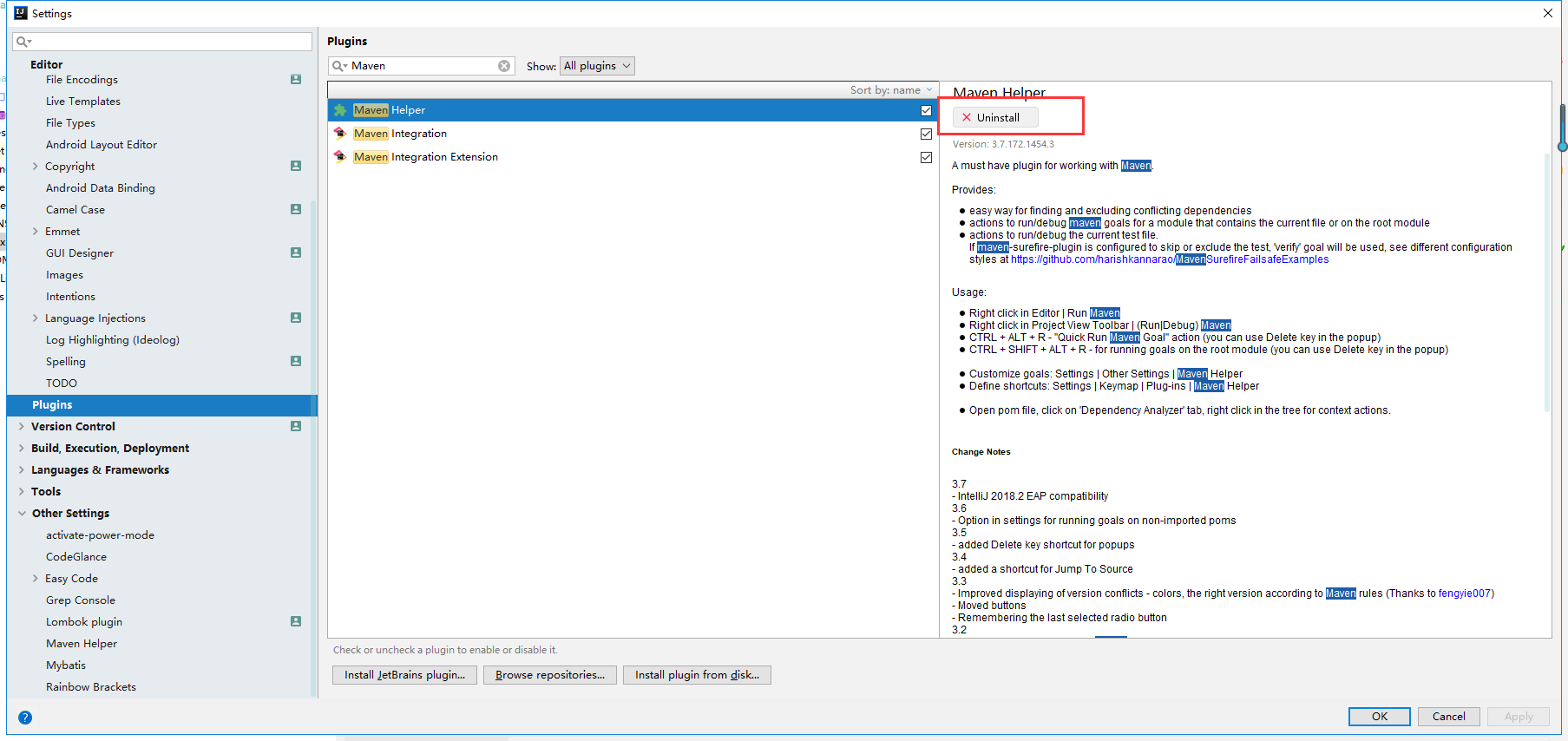The image size is (1568, 741).
Task: Click the plugin description vertical scrollbar
Action: click(1547, 282)
